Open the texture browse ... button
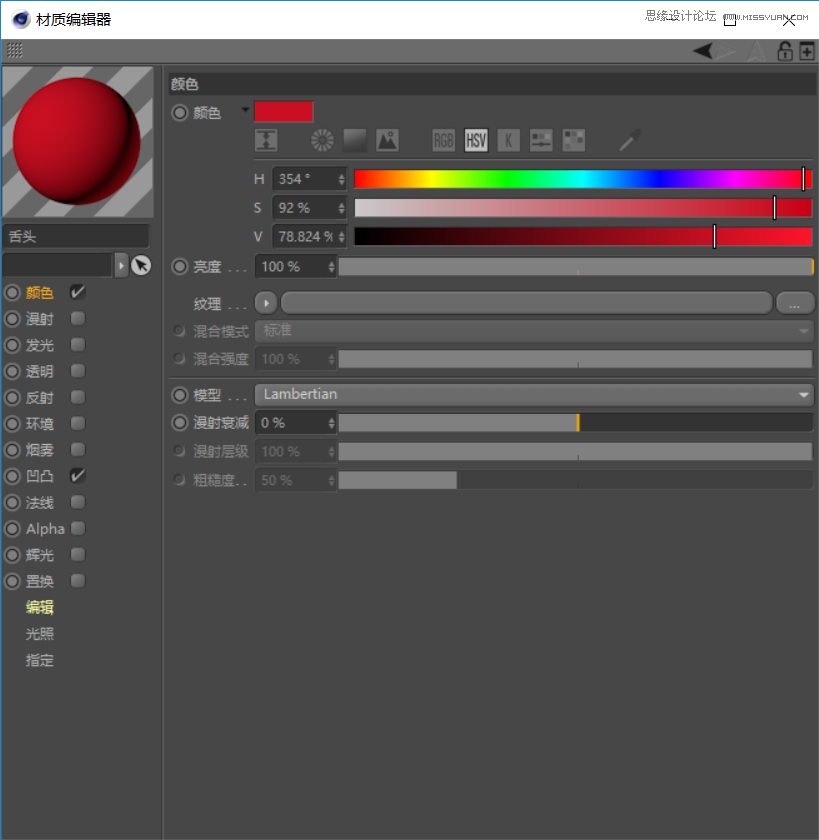This screenshot has height=840, width=819. (x=795, y=302)
